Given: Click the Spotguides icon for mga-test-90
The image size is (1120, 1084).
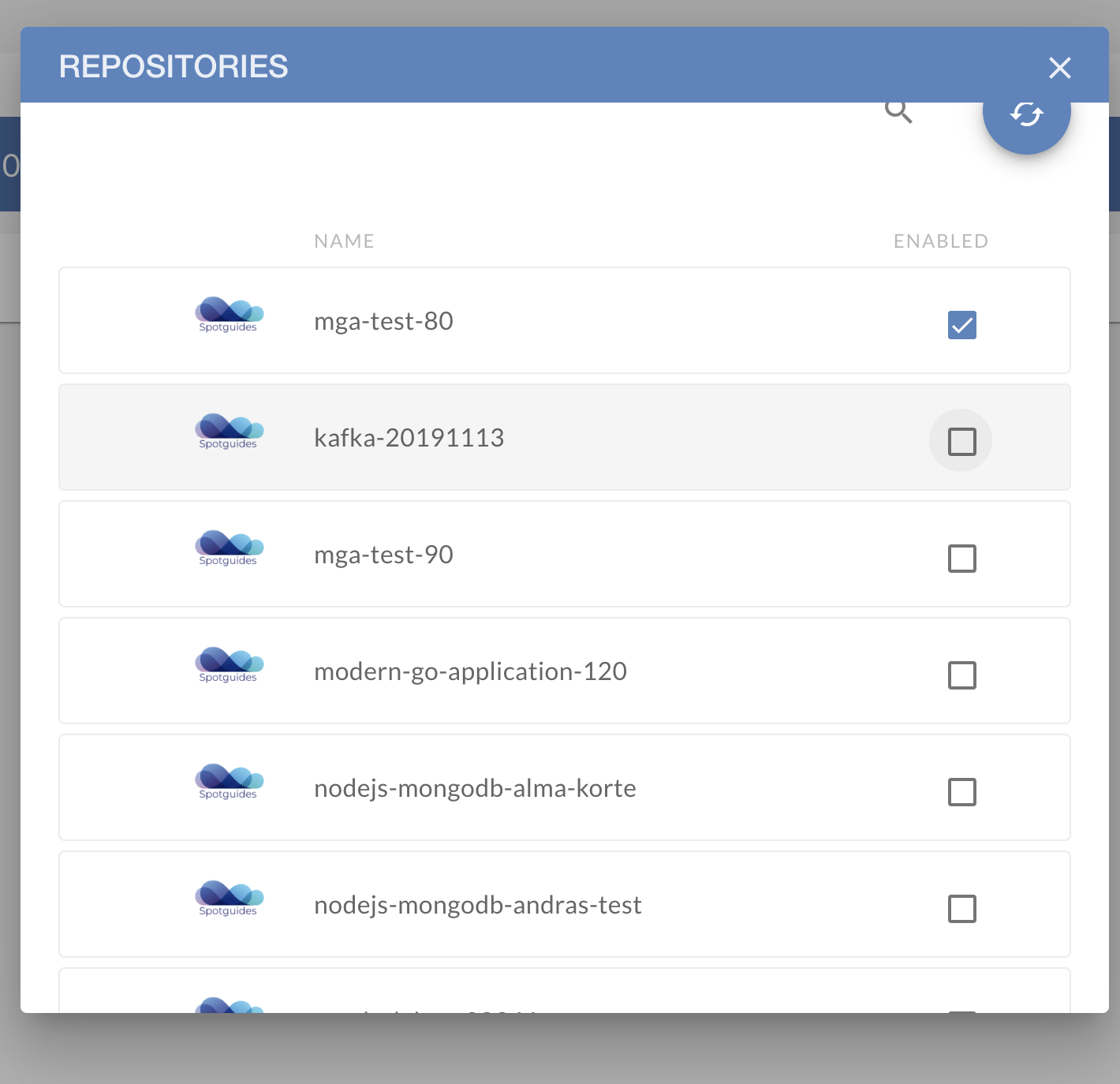Looking at the screenshot, I should pos(229,549).
